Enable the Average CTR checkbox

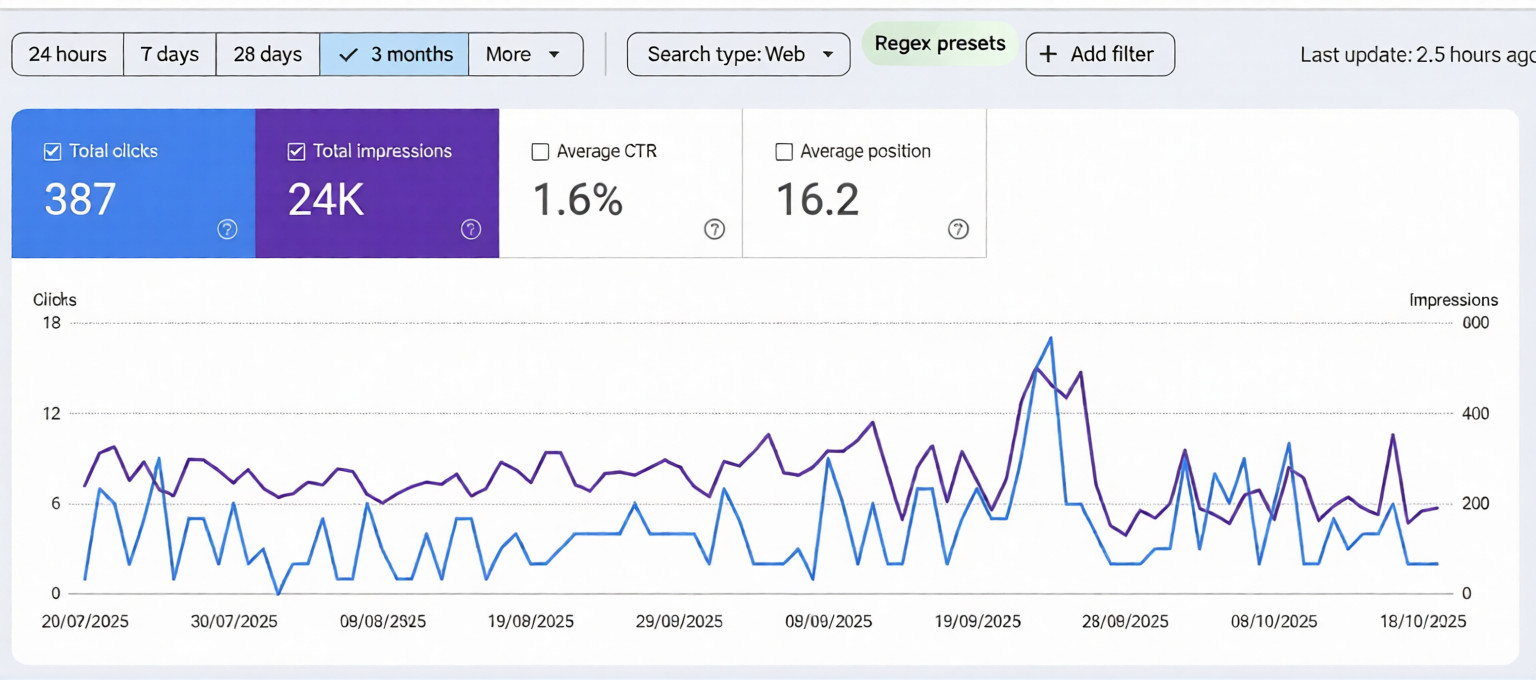tap(540, 151)
